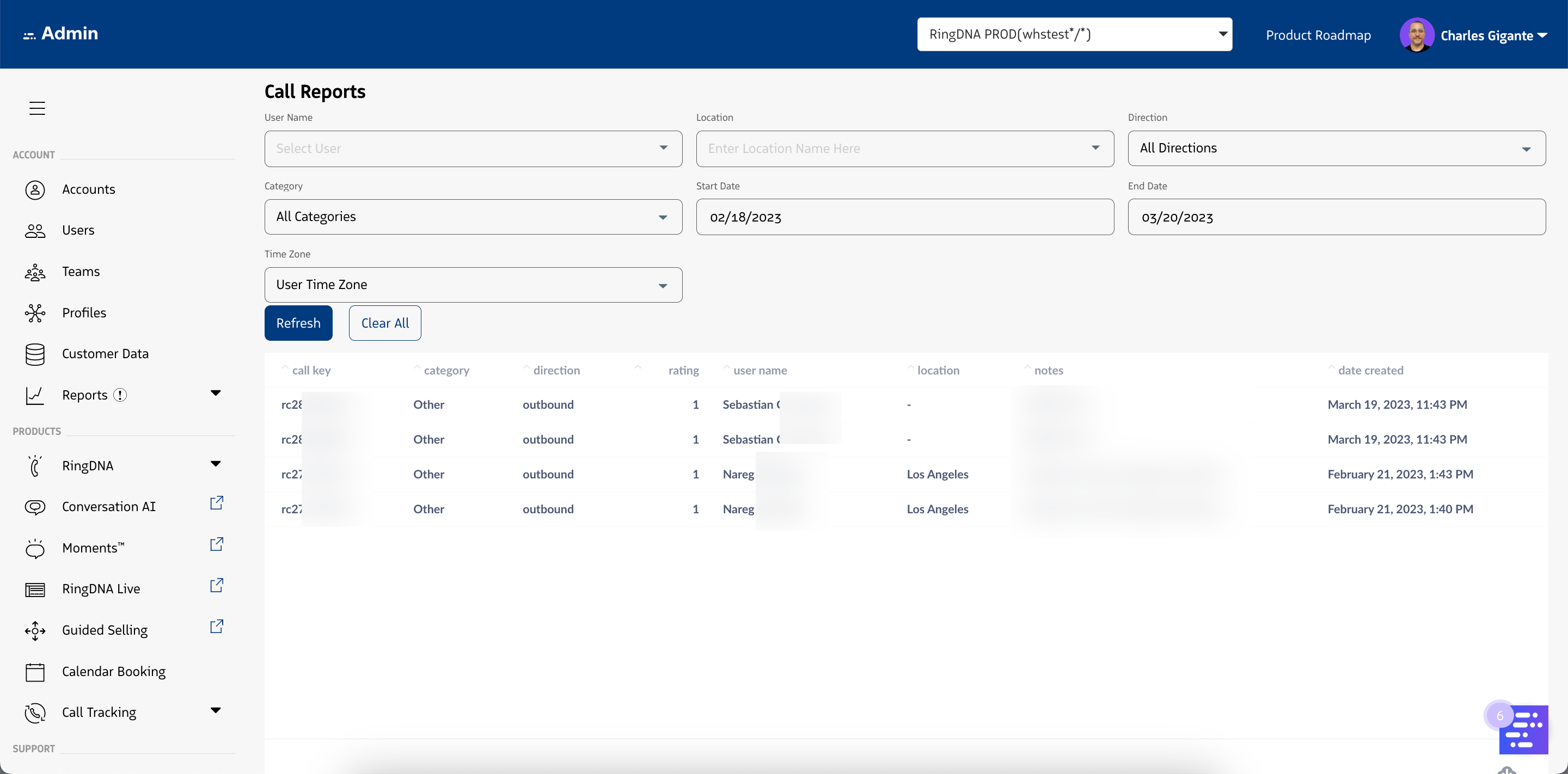The image size is (1568, 774).
Task: Expand the Call Tracking submenu arrow
Action: 216,711
